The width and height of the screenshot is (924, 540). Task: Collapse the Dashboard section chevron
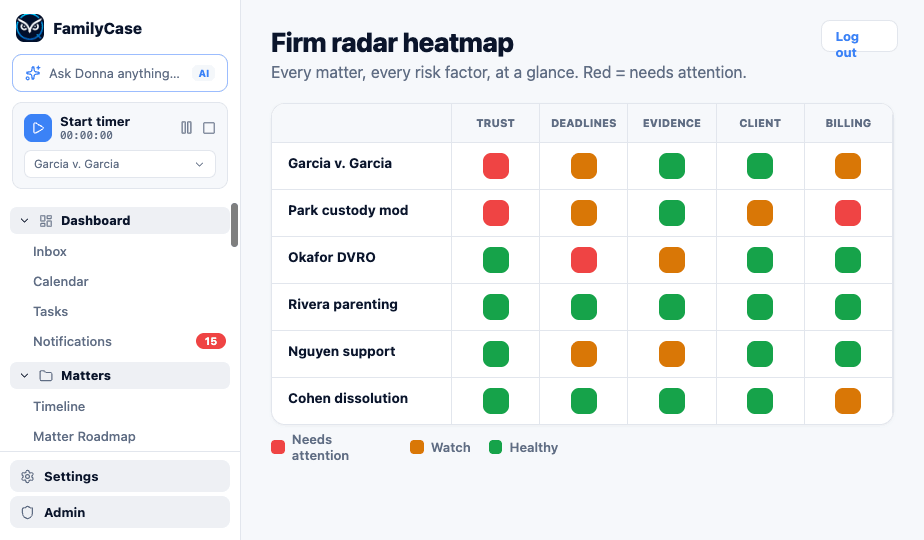pyautogui.click(x=24, y=220)
